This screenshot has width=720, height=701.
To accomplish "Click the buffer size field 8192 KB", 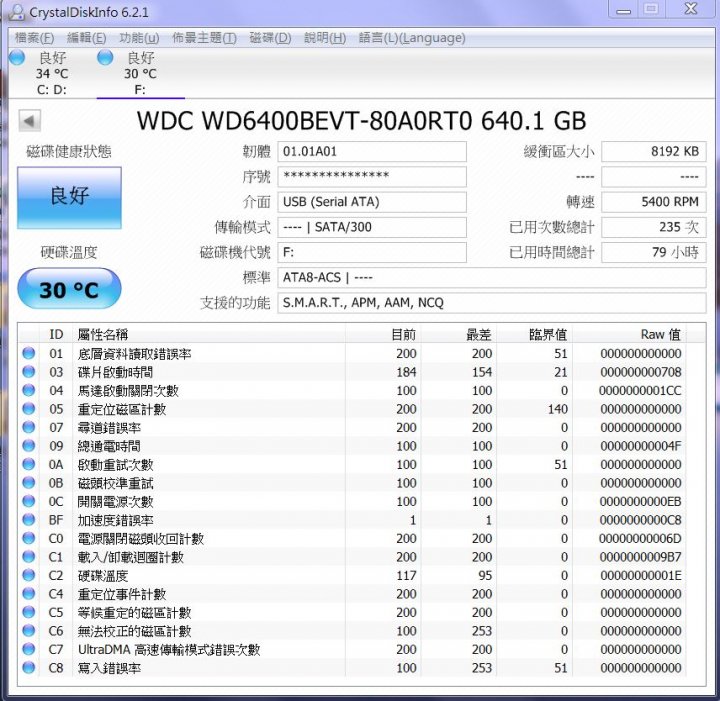I will point(654,151).
